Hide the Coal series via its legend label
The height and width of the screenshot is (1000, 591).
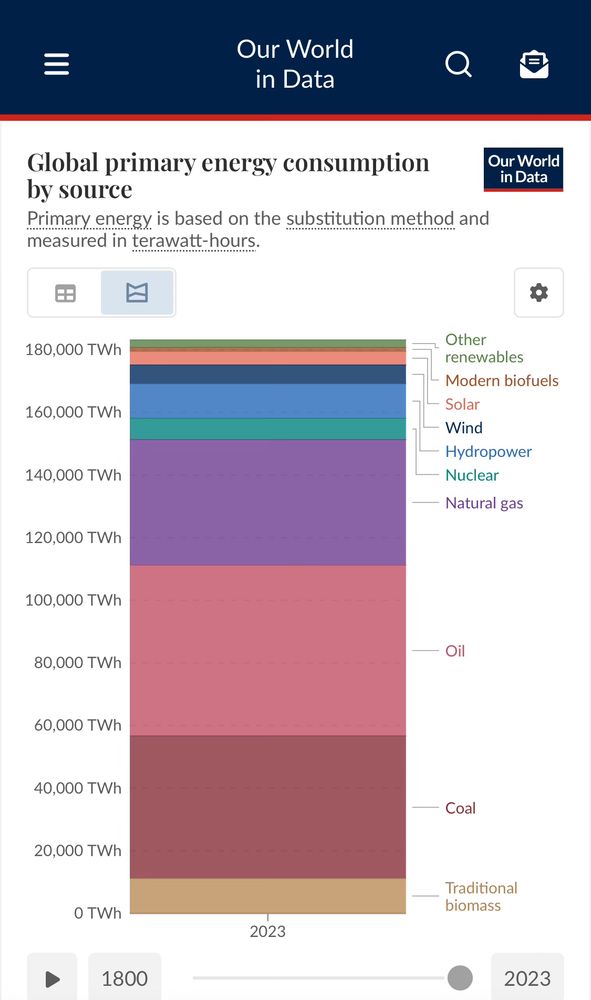click(460, 808)
